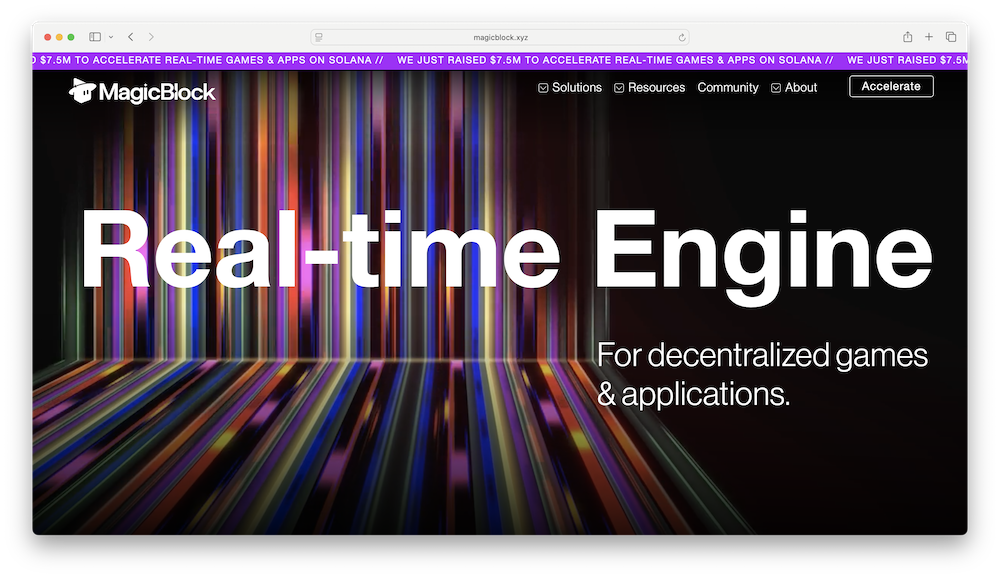Minimize the Safari window

[59, 37]
